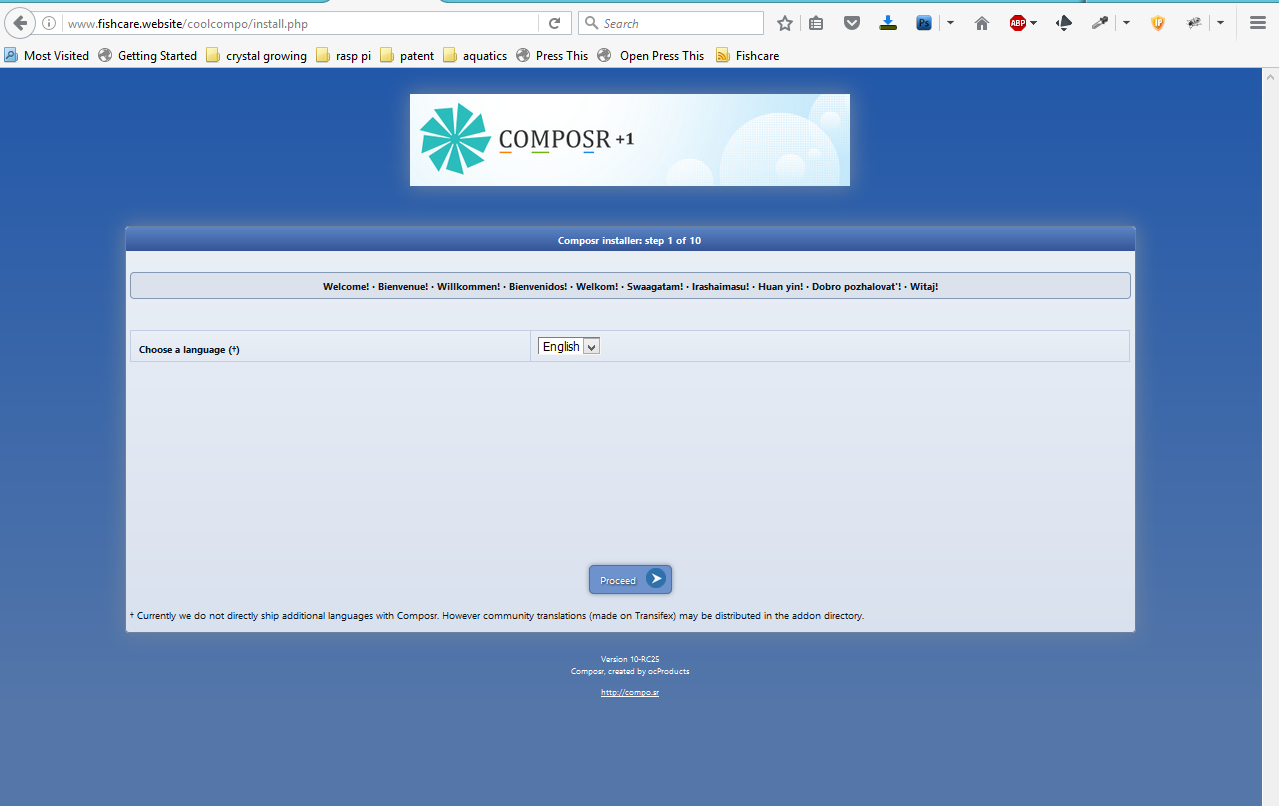Focus the browser search box
This screenshot has width=1279, height=806.
[671, 23]
